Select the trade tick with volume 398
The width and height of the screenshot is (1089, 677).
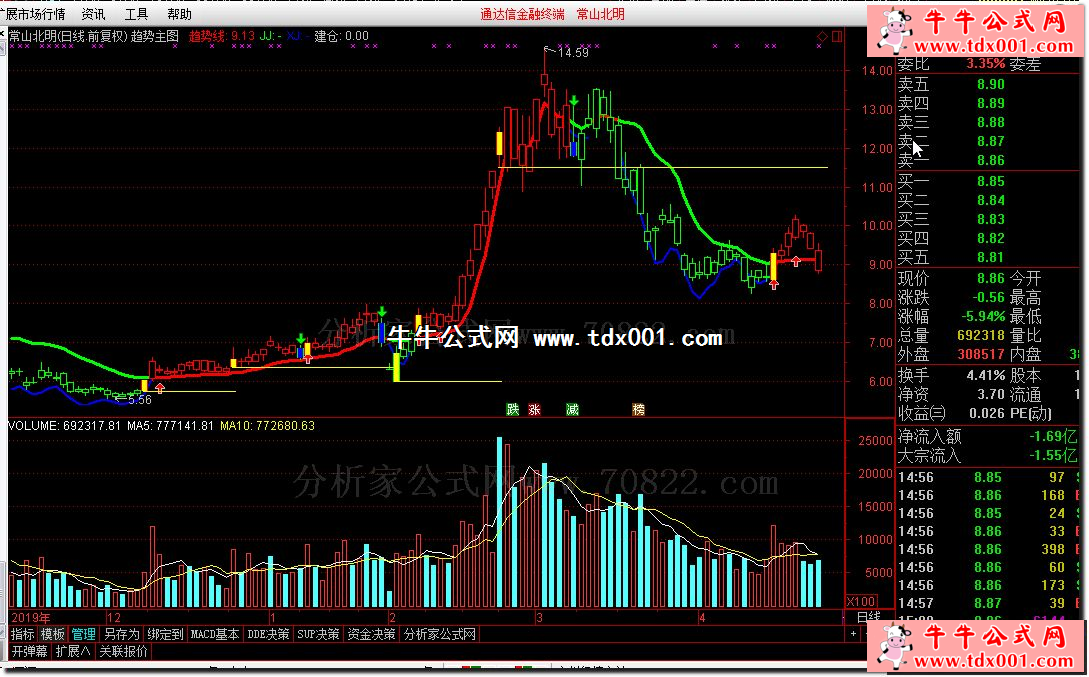click(989, 549)
